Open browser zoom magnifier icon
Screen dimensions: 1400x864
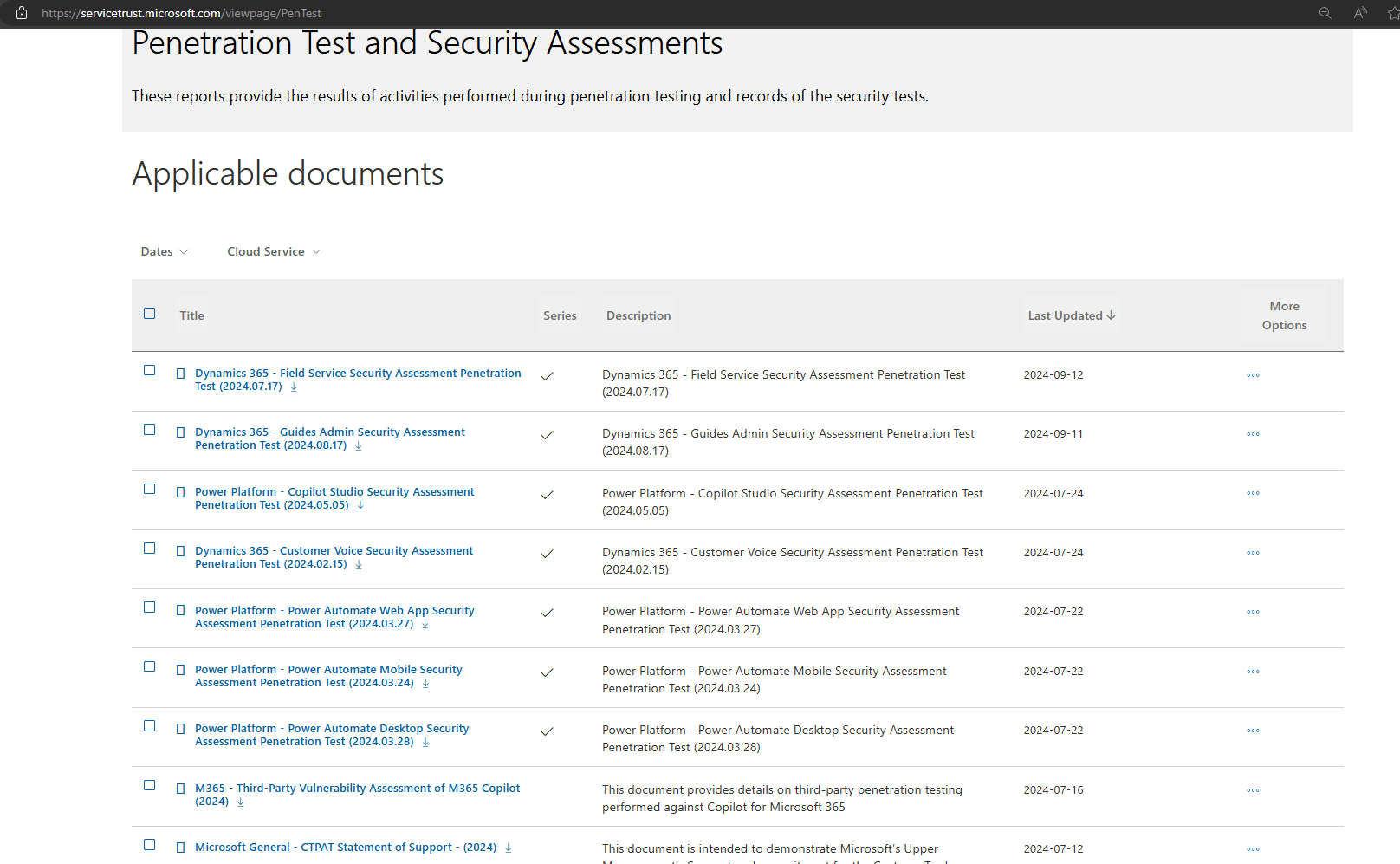tap(1325, 13)
